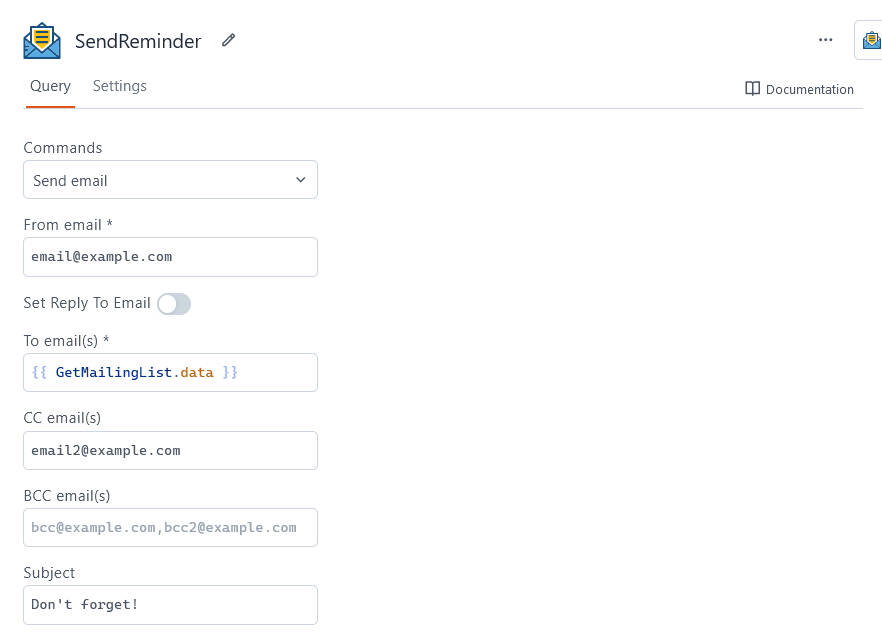Screen dimensions: 882x644
Task: Open the Documentation link
Action: coord(810,89)
